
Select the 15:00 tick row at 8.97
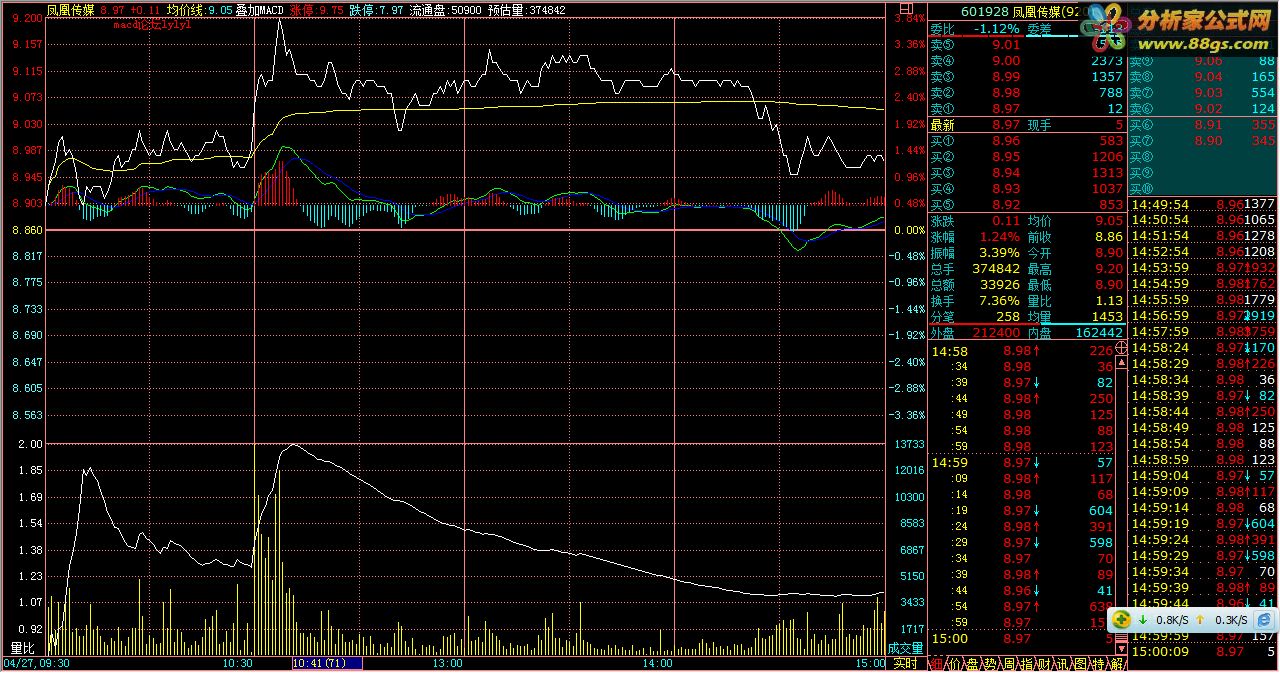pos(1022,639)
